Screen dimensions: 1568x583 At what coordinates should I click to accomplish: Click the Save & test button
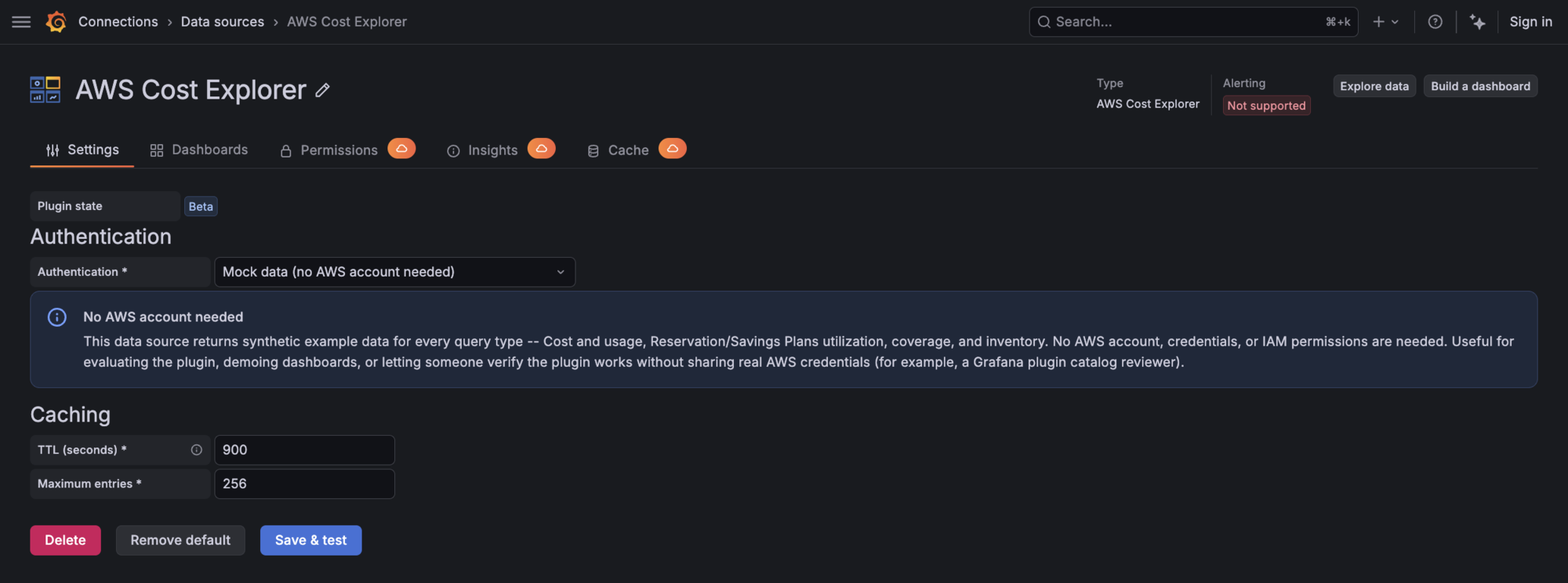point(311,541)
